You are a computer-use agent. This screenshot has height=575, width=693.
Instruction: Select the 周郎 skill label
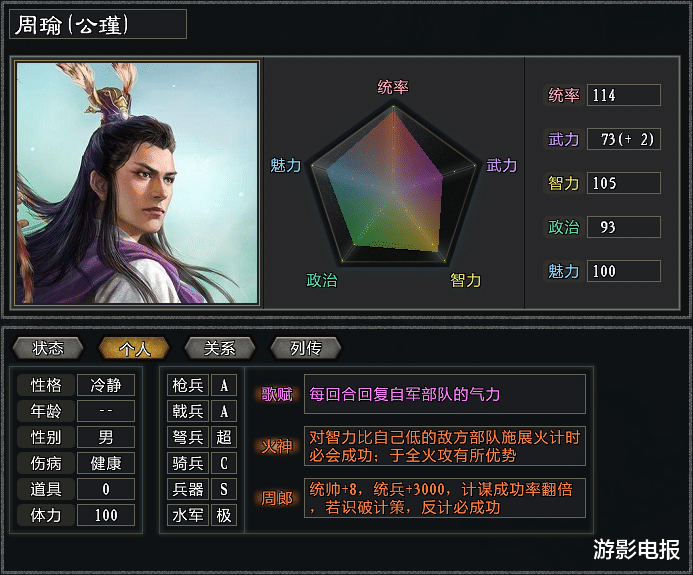click(x=277, y=498)
